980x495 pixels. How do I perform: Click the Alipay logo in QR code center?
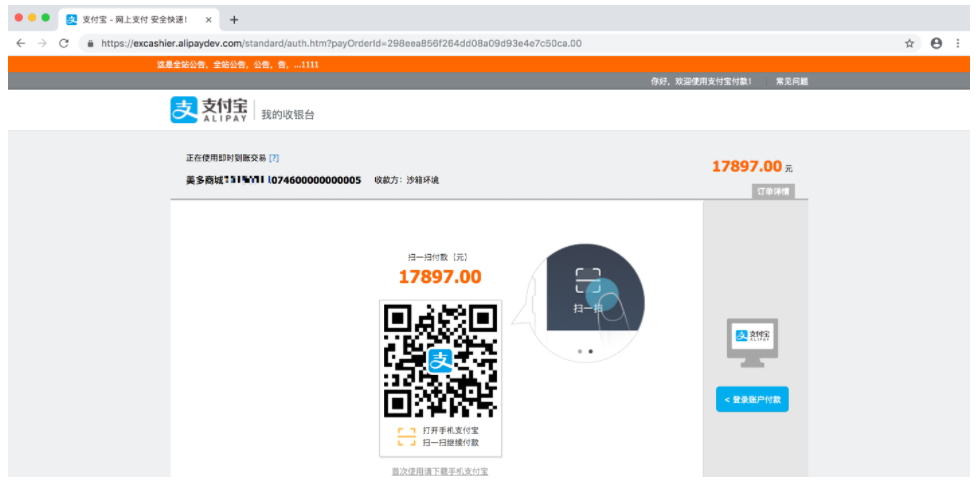click(440, 361)
